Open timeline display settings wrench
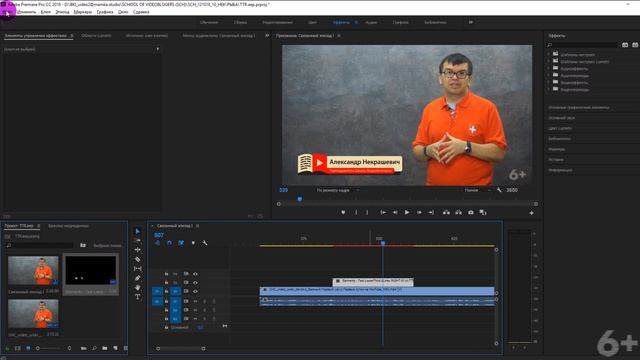 coord(204,243)
